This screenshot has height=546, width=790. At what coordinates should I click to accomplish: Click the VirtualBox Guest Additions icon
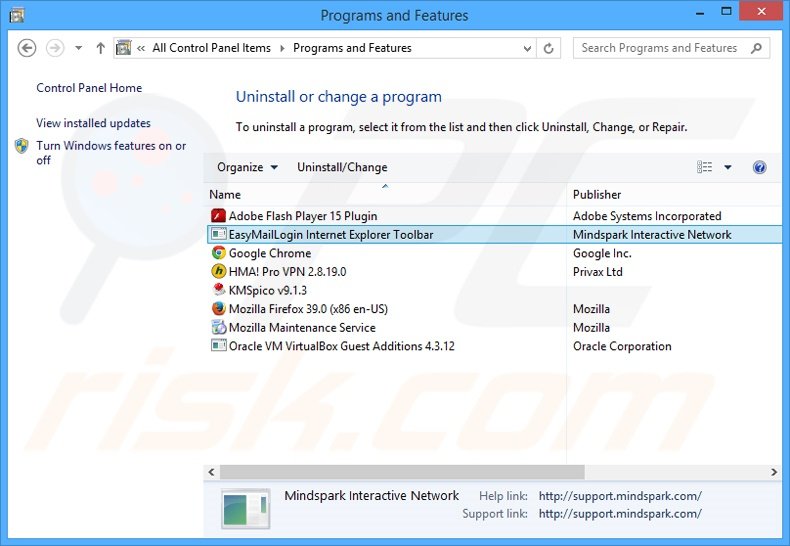[218, 346]
